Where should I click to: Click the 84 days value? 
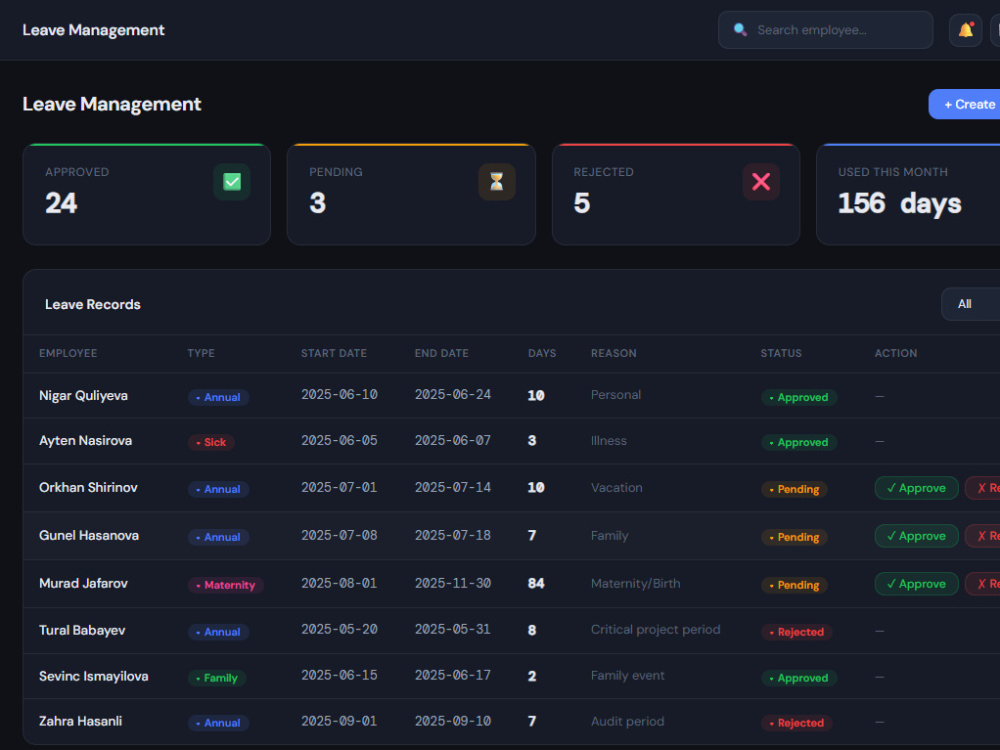coord(536,583)
